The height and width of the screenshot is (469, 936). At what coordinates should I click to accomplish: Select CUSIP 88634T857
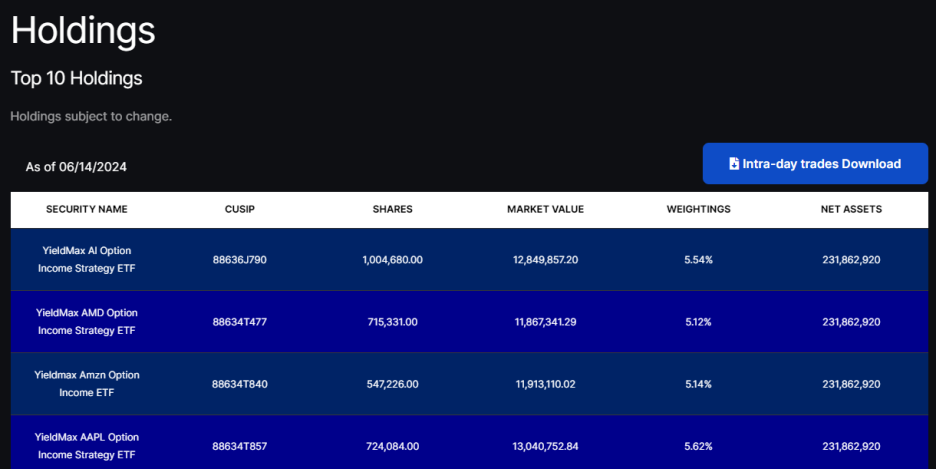coord(240,446)
